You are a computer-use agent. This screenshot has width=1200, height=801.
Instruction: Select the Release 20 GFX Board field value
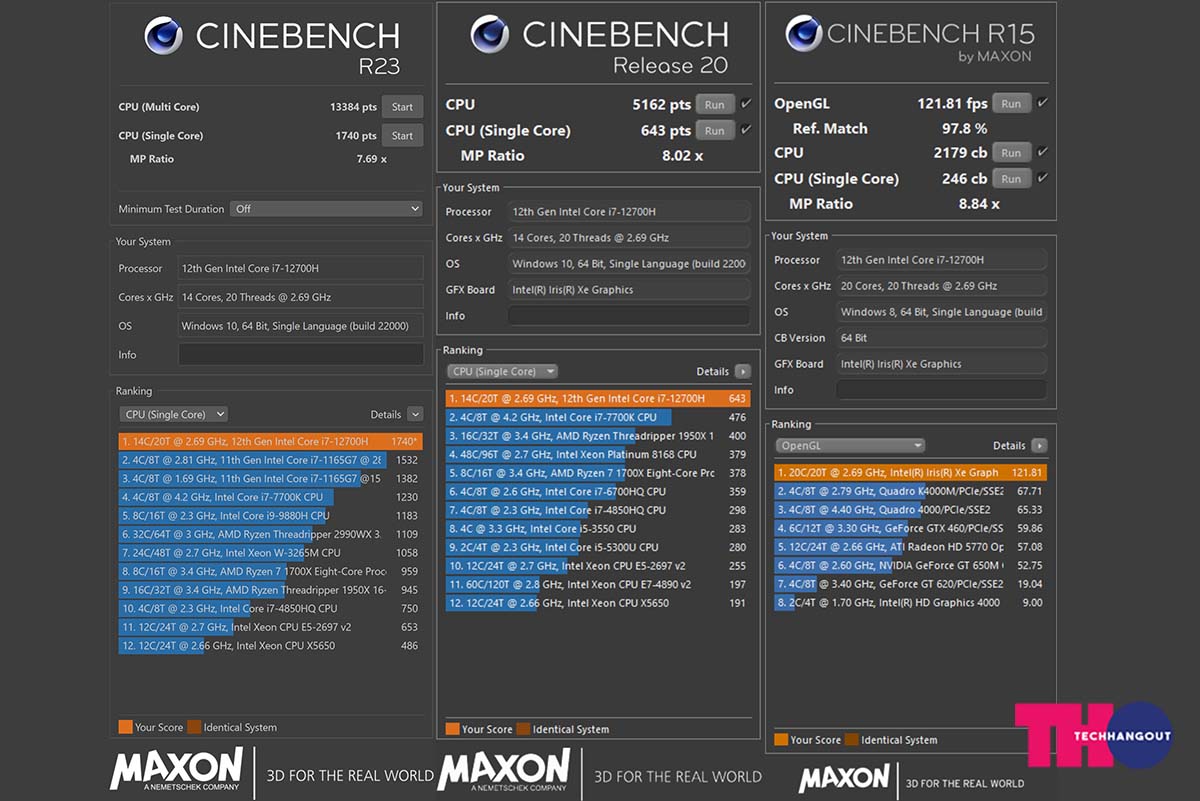coord(629,290)
